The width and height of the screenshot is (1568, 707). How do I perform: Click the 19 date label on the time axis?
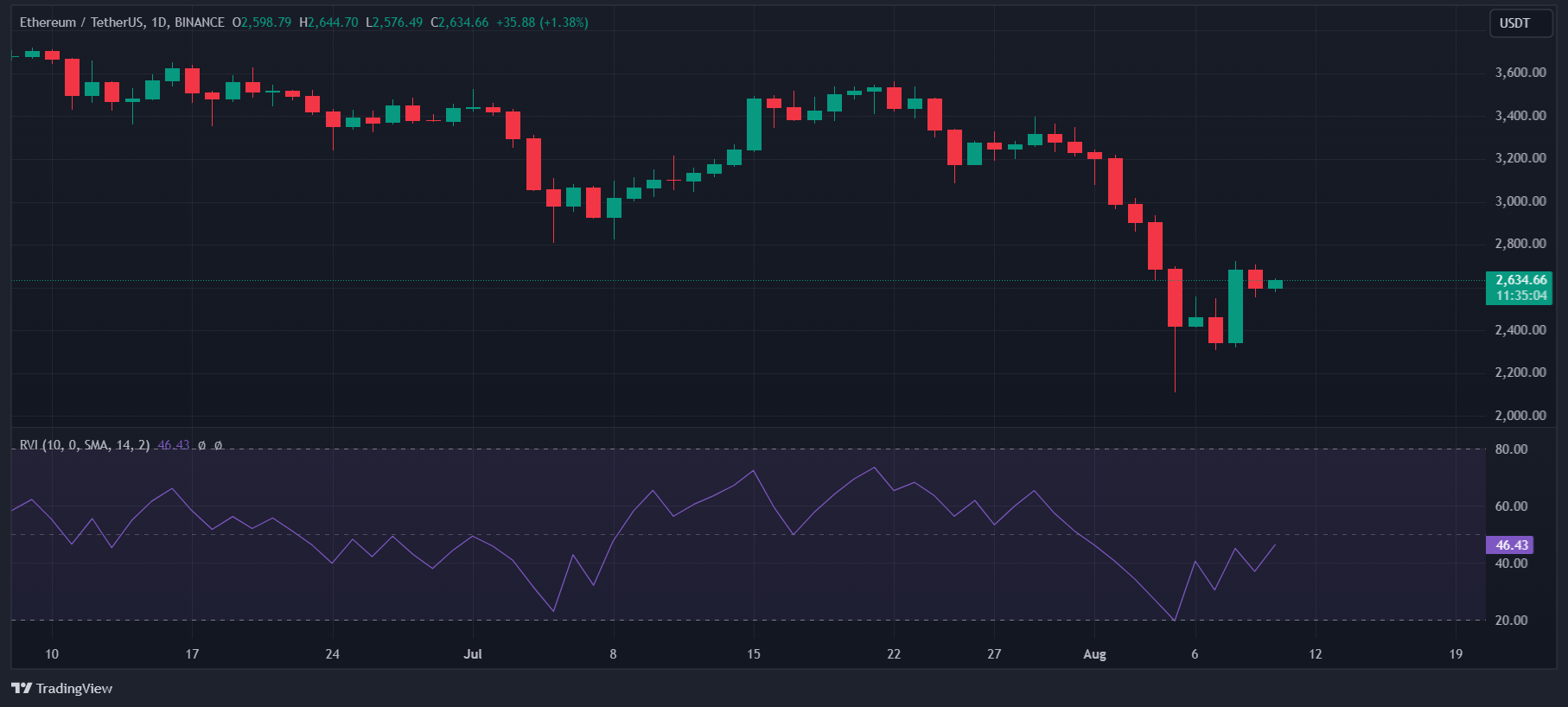[1456, 654]
